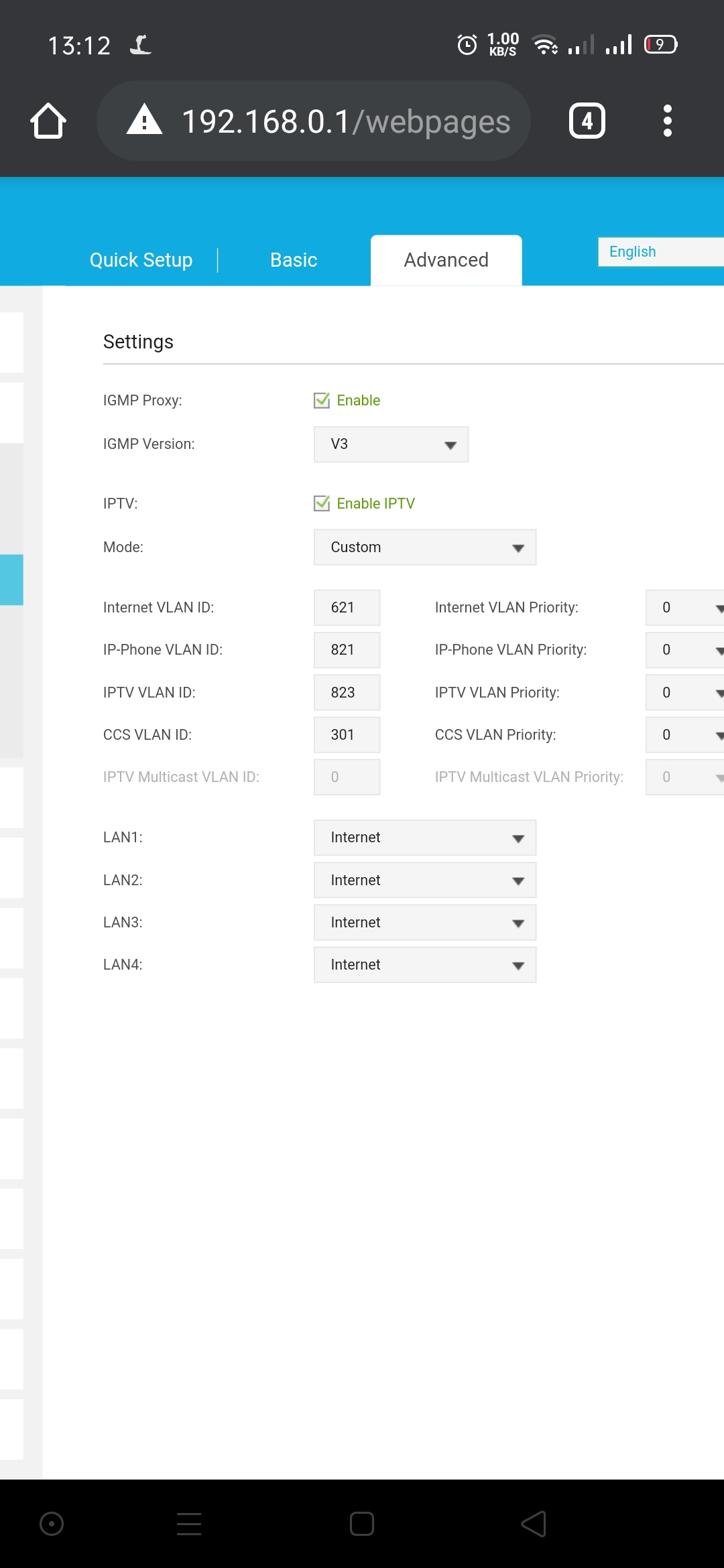Tap the browser URL address bar

coord(345,121)
